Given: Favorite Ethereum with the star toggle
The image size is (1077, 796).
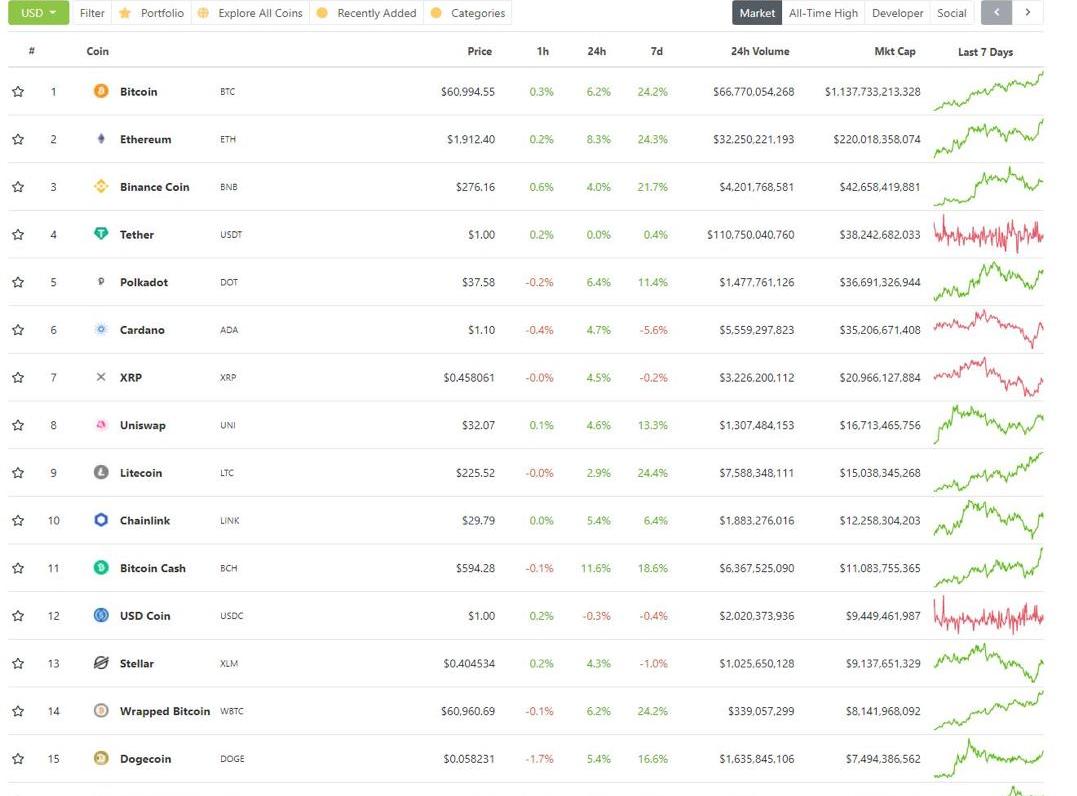Looking at the screenshot, I should [x=18, y=139].
